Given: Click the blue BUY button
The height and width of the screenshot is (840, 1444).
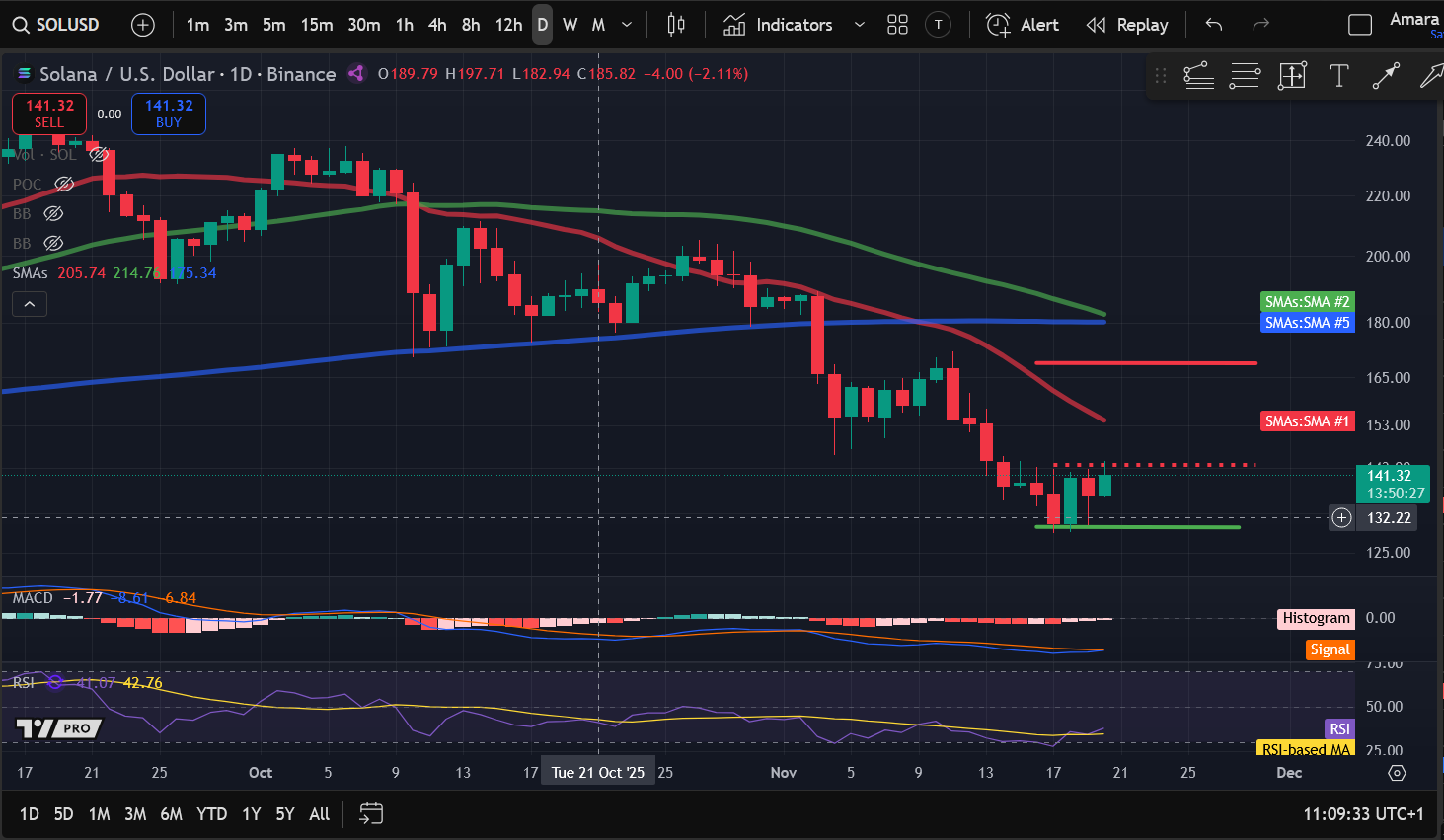Looking at the screenshot, I should (x=168, y=114).
